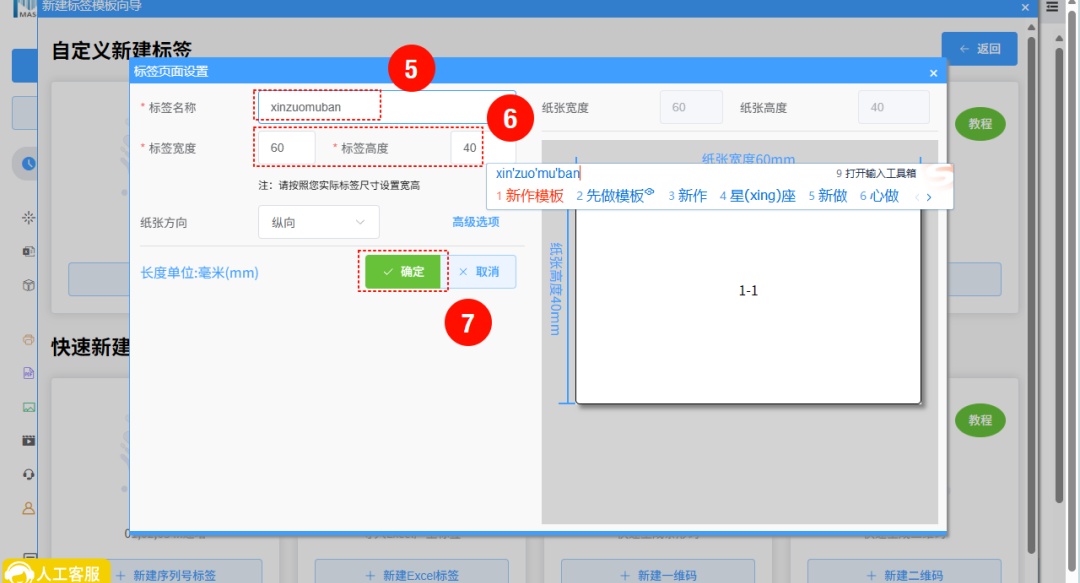
Task: Open the upper green 教程 button
Action: click(980, 124)
